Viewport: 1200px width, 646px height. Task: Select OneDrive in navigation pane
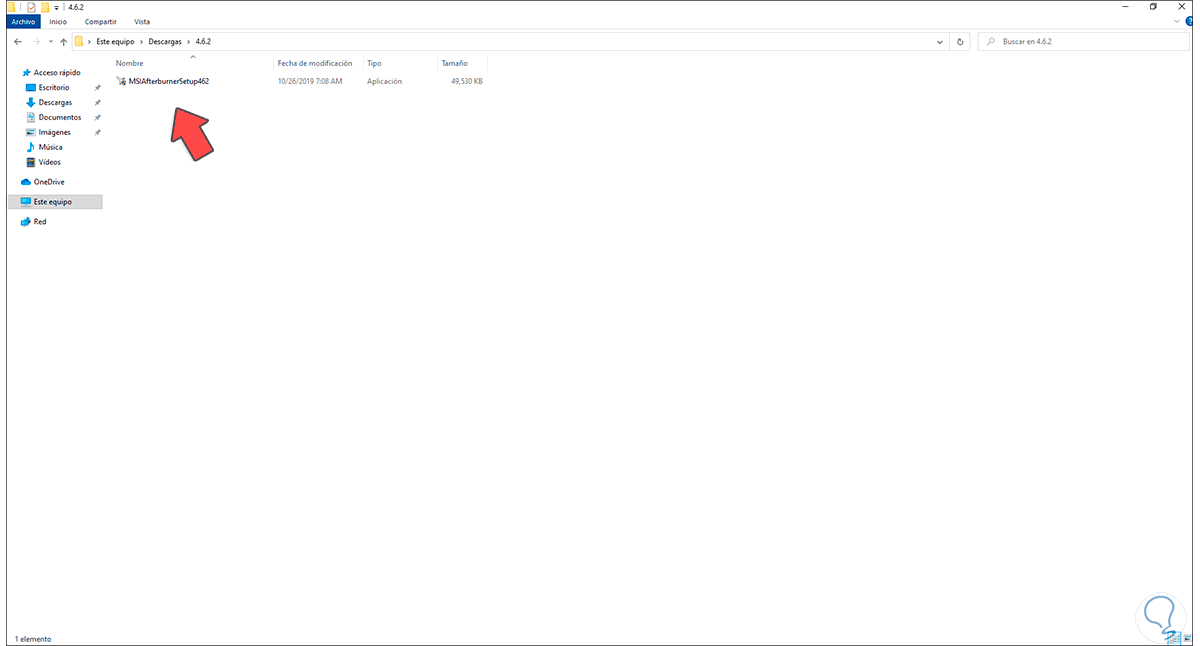[49, 182]
